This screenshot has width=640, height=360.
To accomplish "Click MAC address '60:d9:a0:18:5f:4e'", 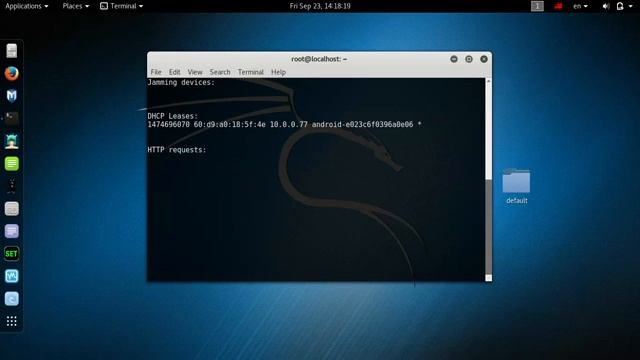I will 229,124.
